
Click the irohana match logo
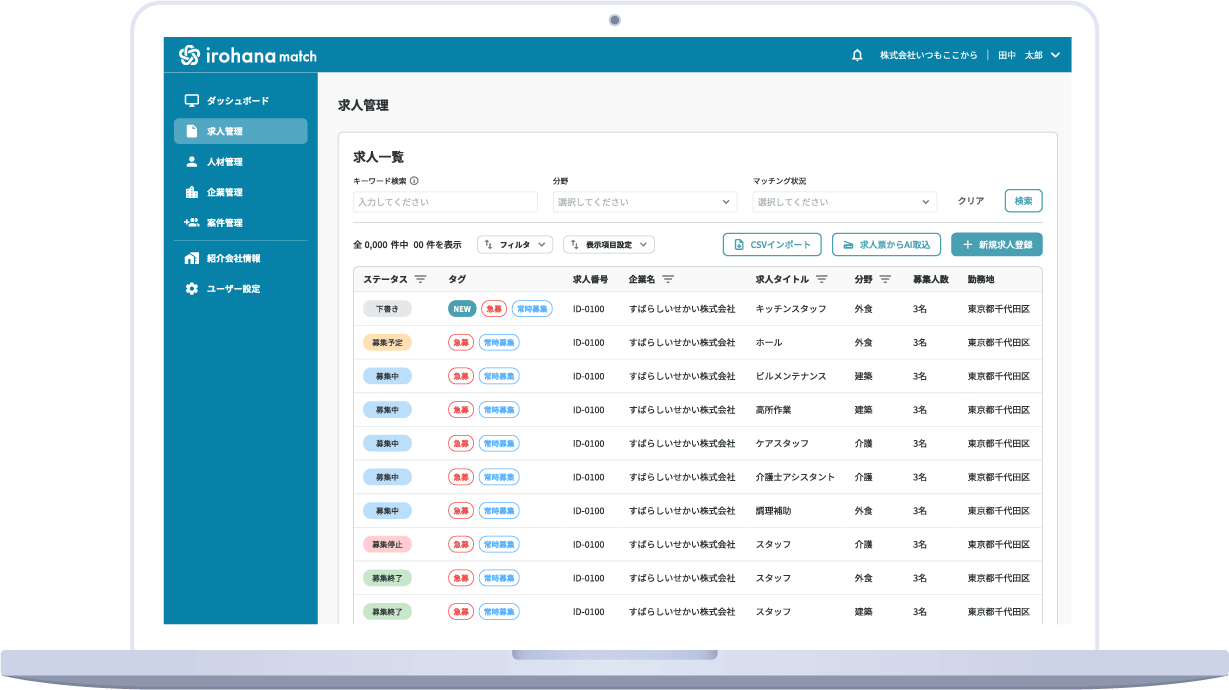pos(247,56)
